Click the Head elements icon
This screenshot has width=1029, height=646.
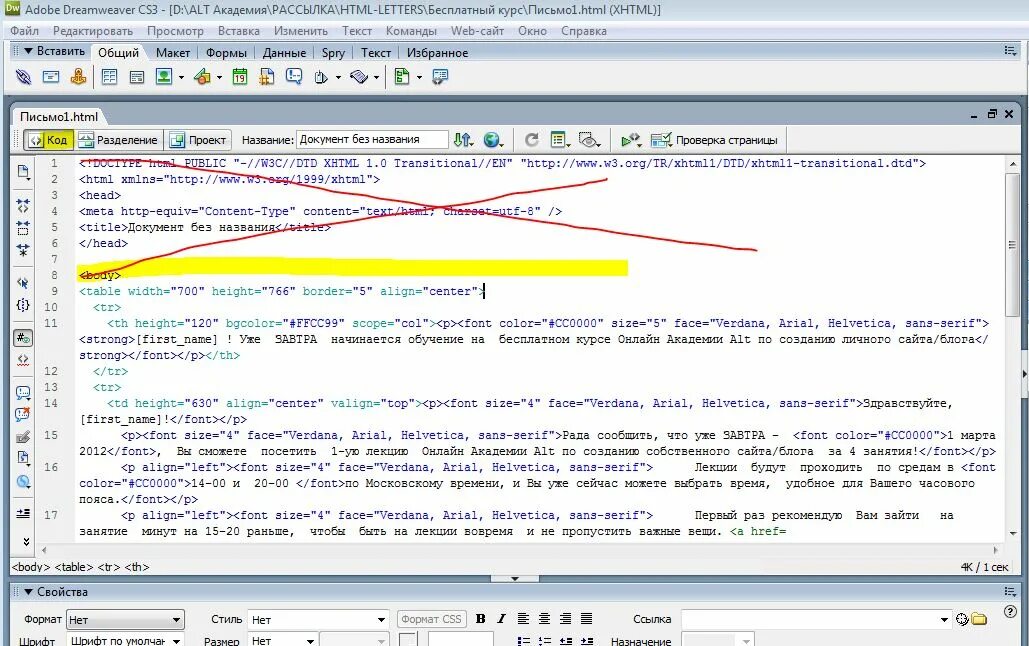[321, 77]
